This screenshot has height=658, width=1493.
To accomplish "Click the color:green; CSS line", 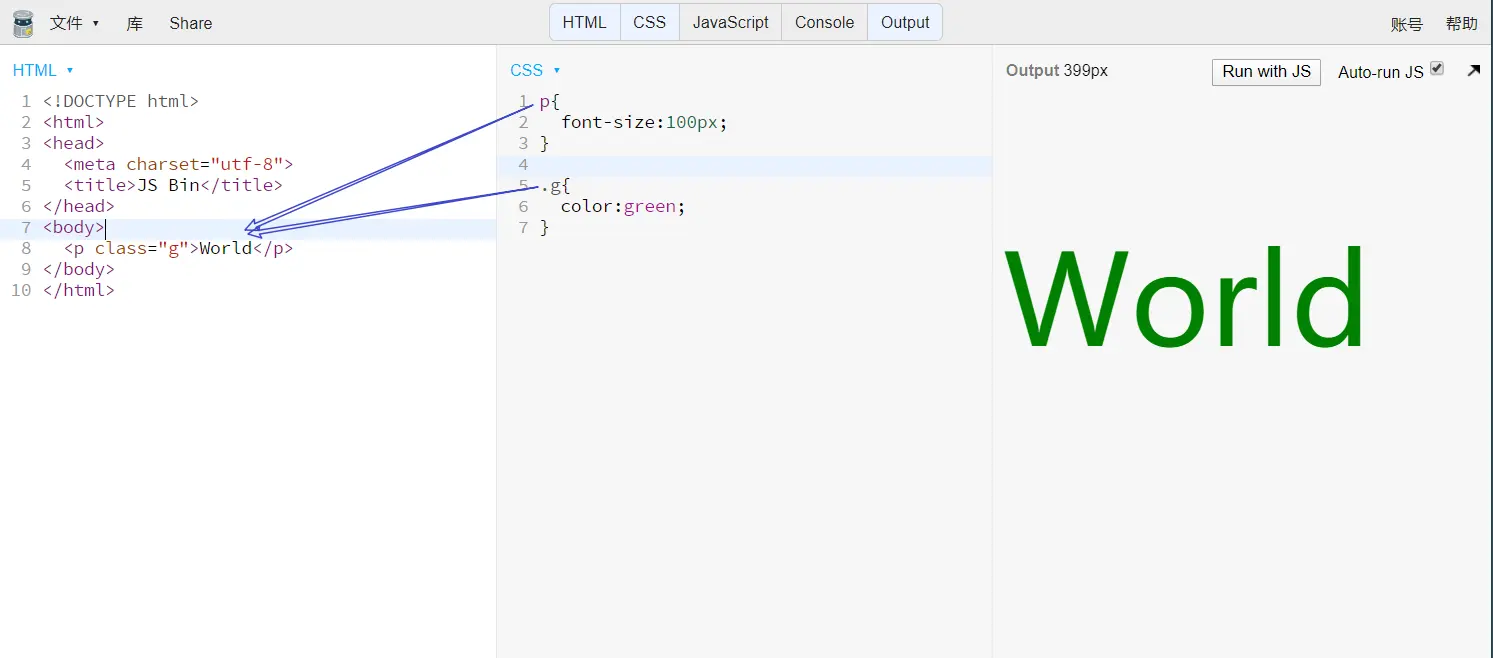I will 623,206.
